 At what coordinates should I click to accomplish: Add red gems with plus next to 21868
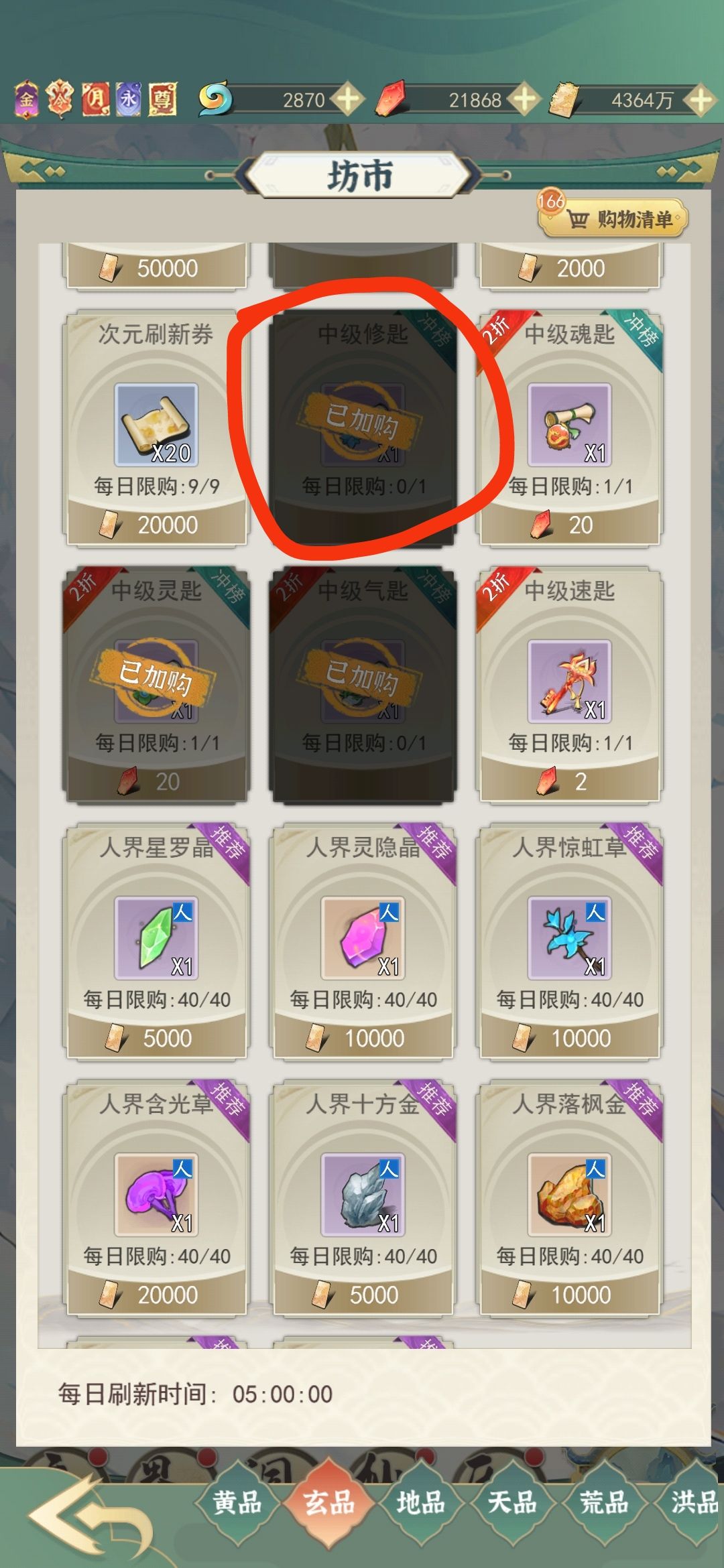(524, 100)
